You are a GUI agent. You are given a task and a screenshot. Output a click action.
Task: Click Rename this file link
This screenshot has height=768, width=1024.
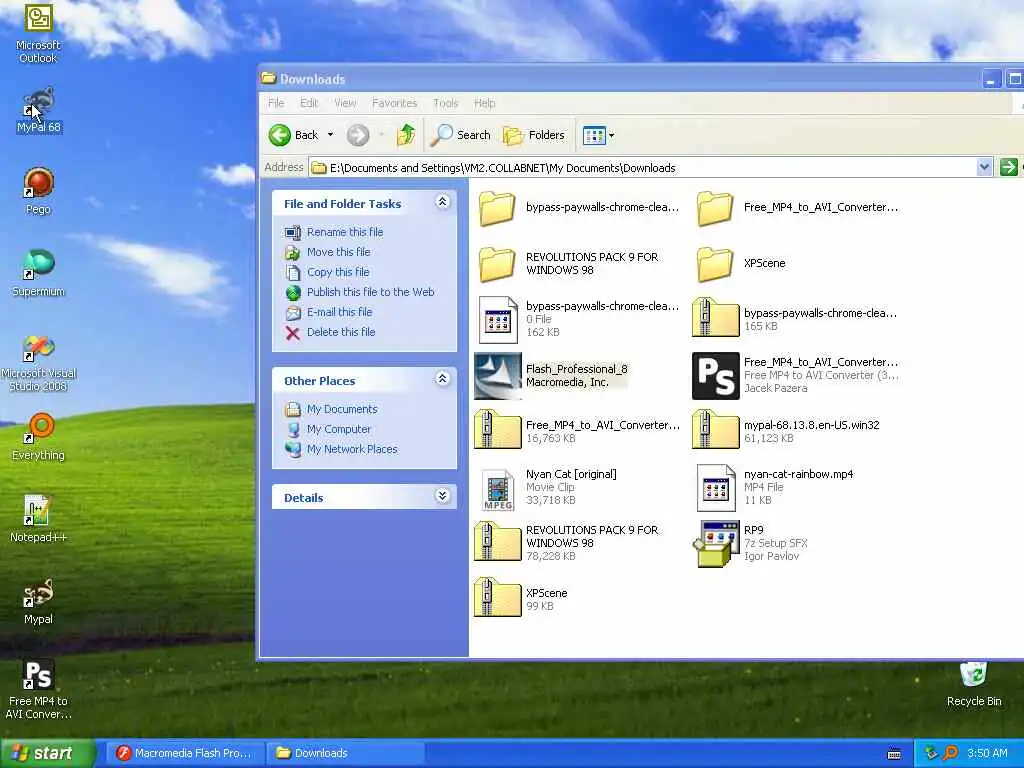coord(345,232)
